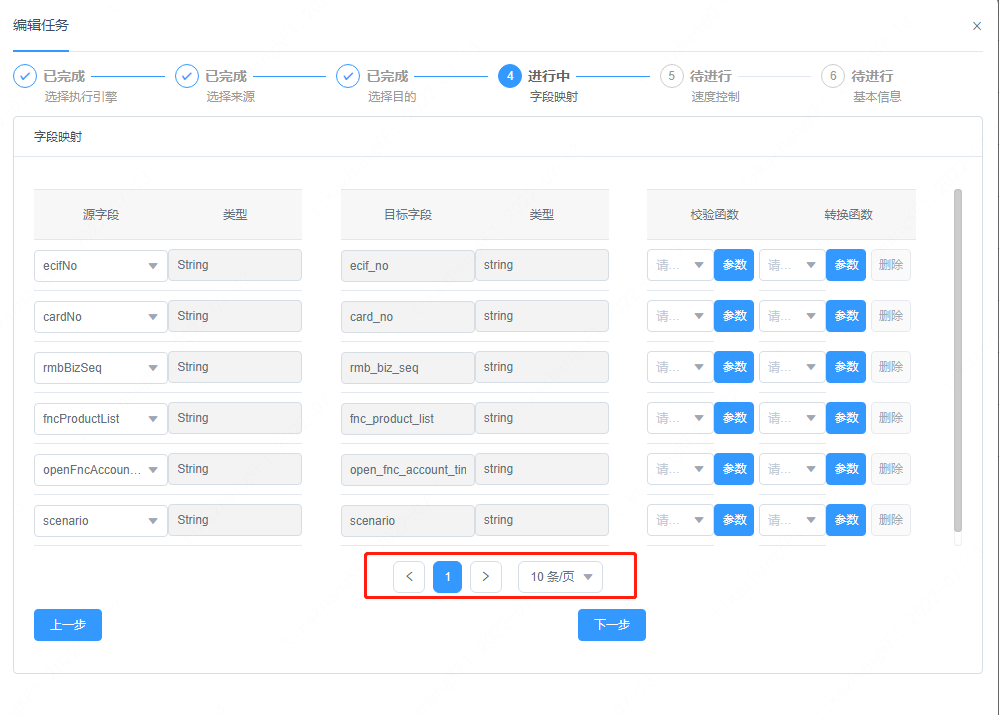Screen dimensions: 999x715
Task: Click 下一步 to continue
Action: point(611,624)
